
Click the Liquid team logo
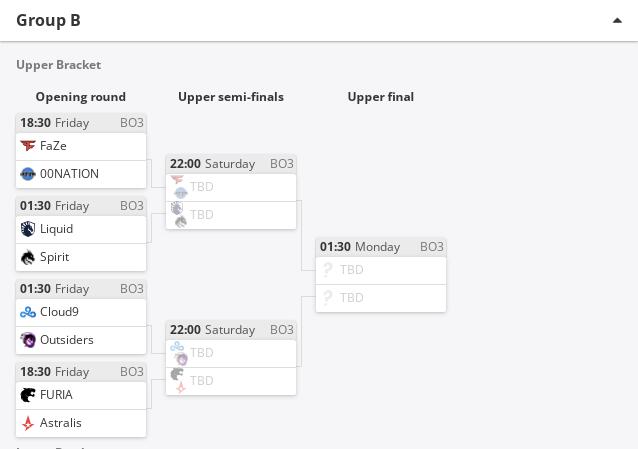point(28,229)
